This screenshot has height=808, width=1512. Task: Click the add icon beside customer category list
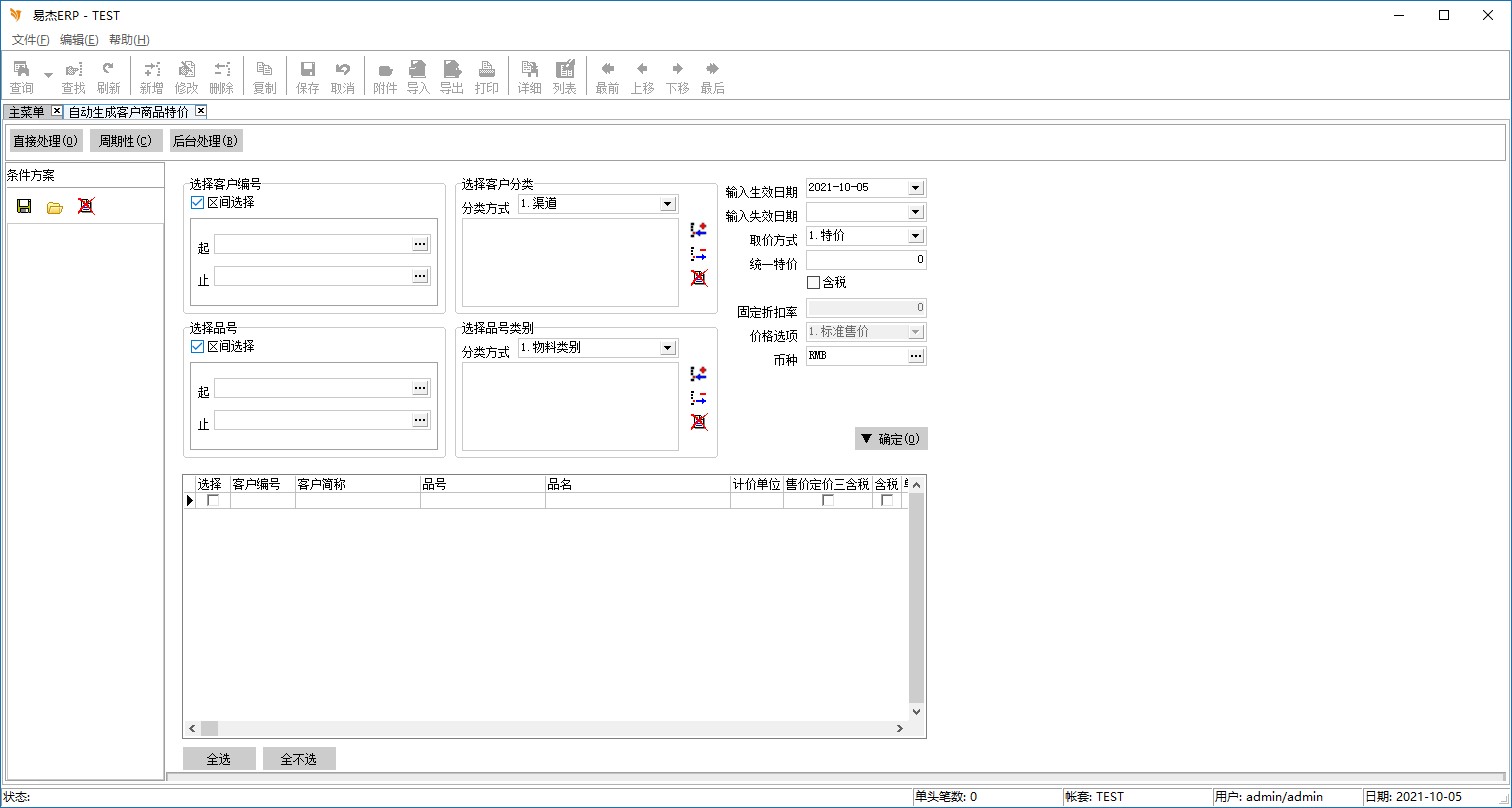point(699,230)
